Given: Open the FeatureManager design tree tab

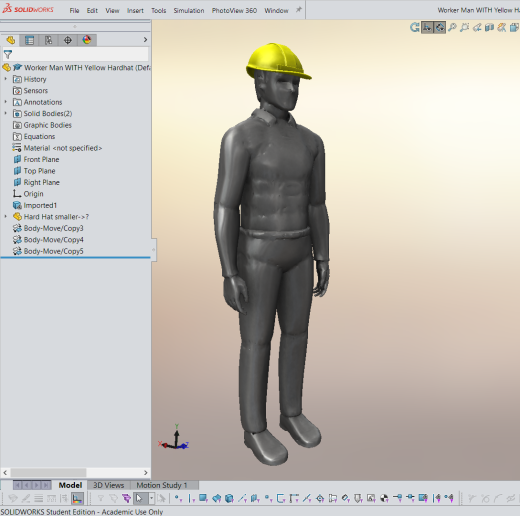Looking at the screenshot, I should (x=11, y=40).
